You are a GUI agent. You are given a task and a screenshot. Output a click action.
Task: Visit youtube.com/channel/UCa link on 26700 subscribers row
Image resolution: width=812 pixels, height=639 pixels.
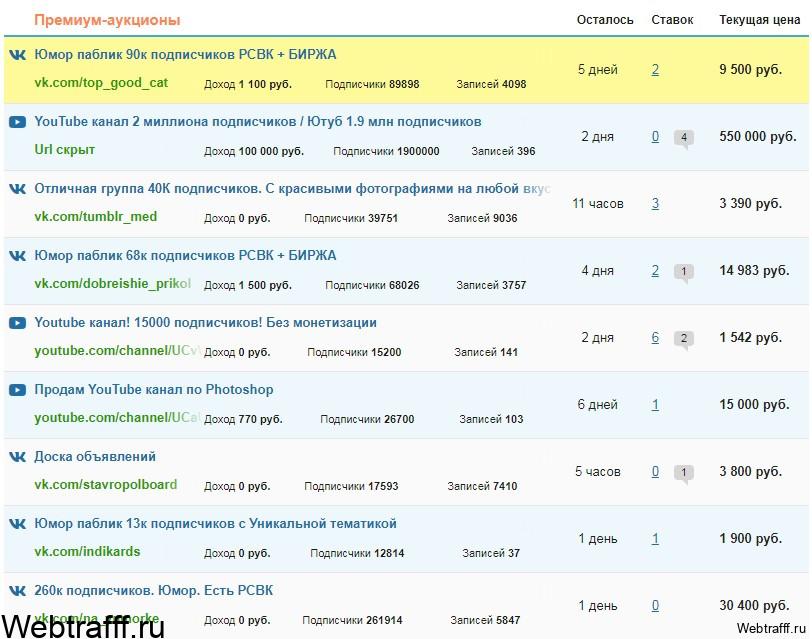click(x=117, y=417)
